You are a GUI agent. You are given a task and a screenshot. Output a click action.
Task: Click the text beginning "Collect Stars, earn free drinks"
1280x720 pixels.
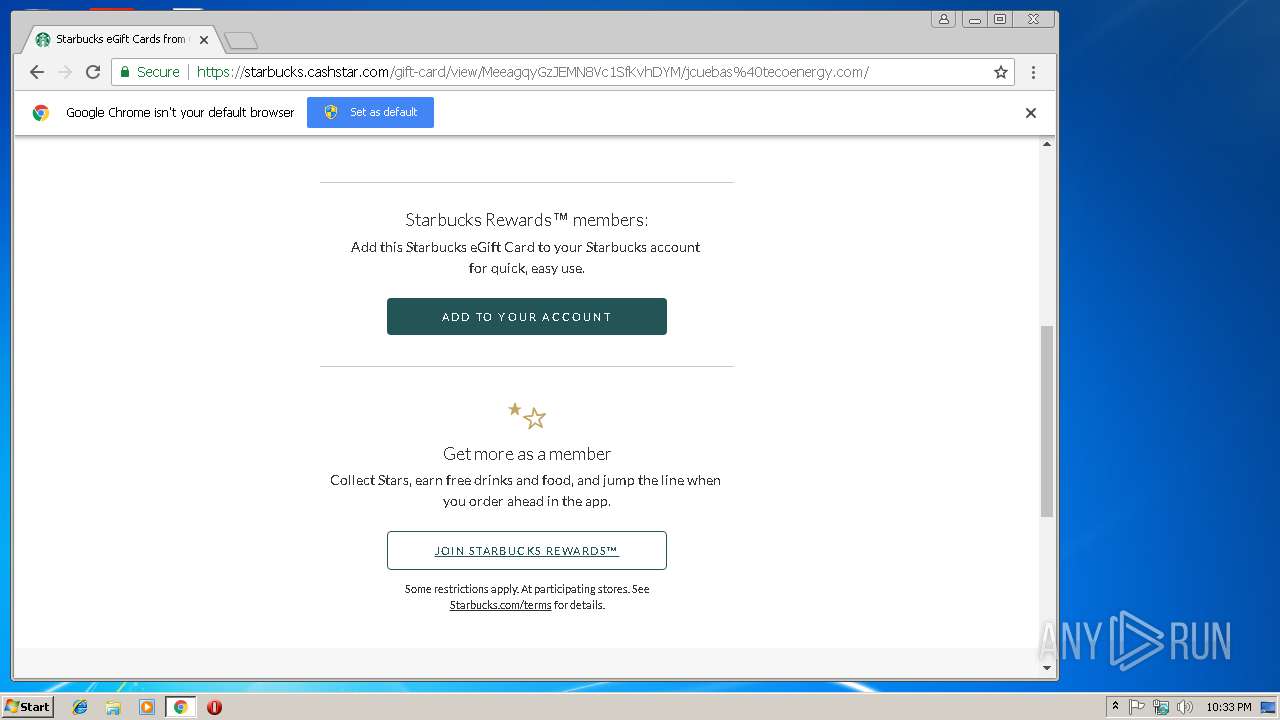[526, 491]
